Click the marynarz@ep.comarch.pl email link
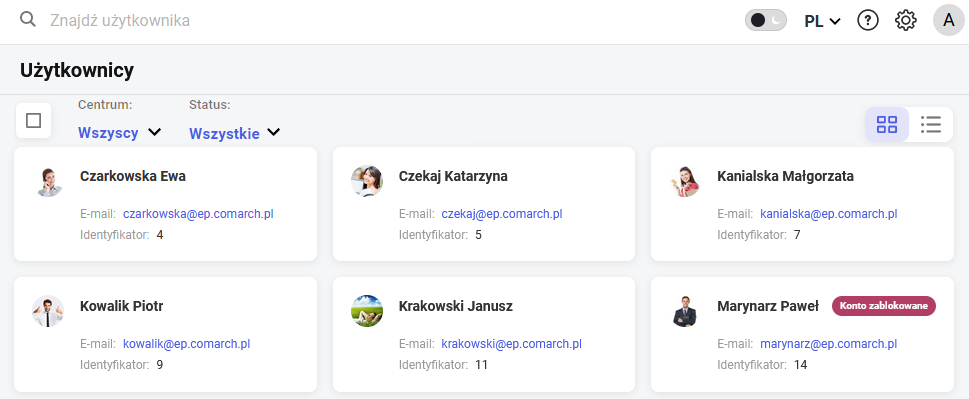Screen dimensions: 969x399 [x=829, y=343]
